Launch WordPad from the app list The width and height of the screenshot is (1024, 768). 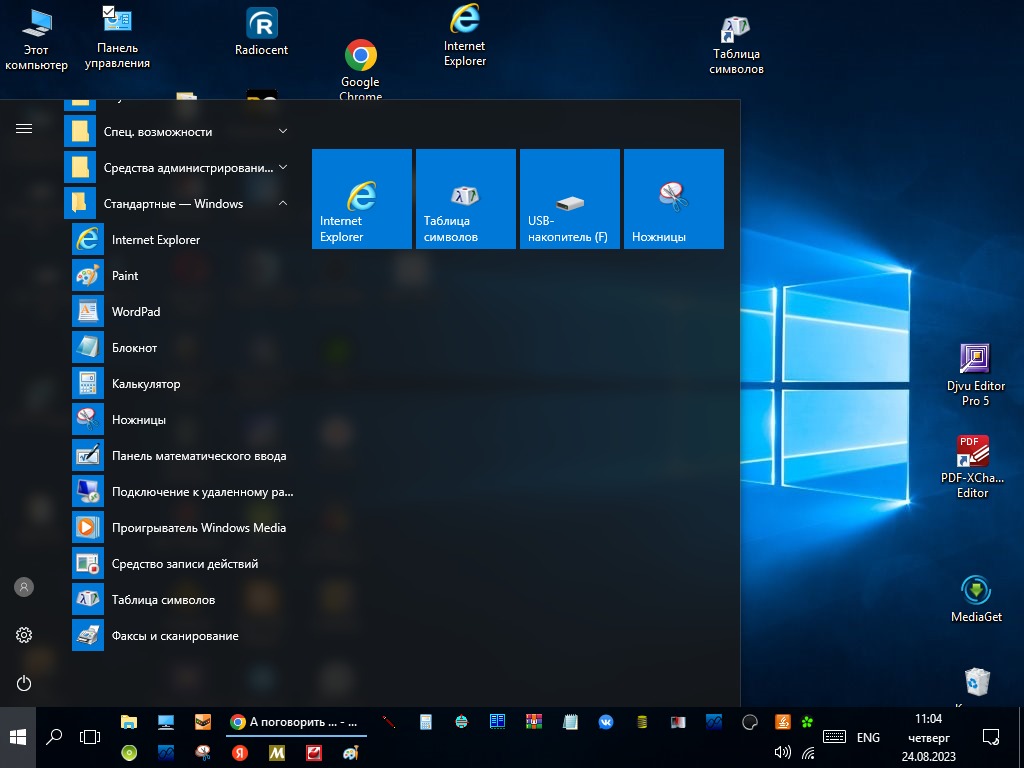point(180,312)
